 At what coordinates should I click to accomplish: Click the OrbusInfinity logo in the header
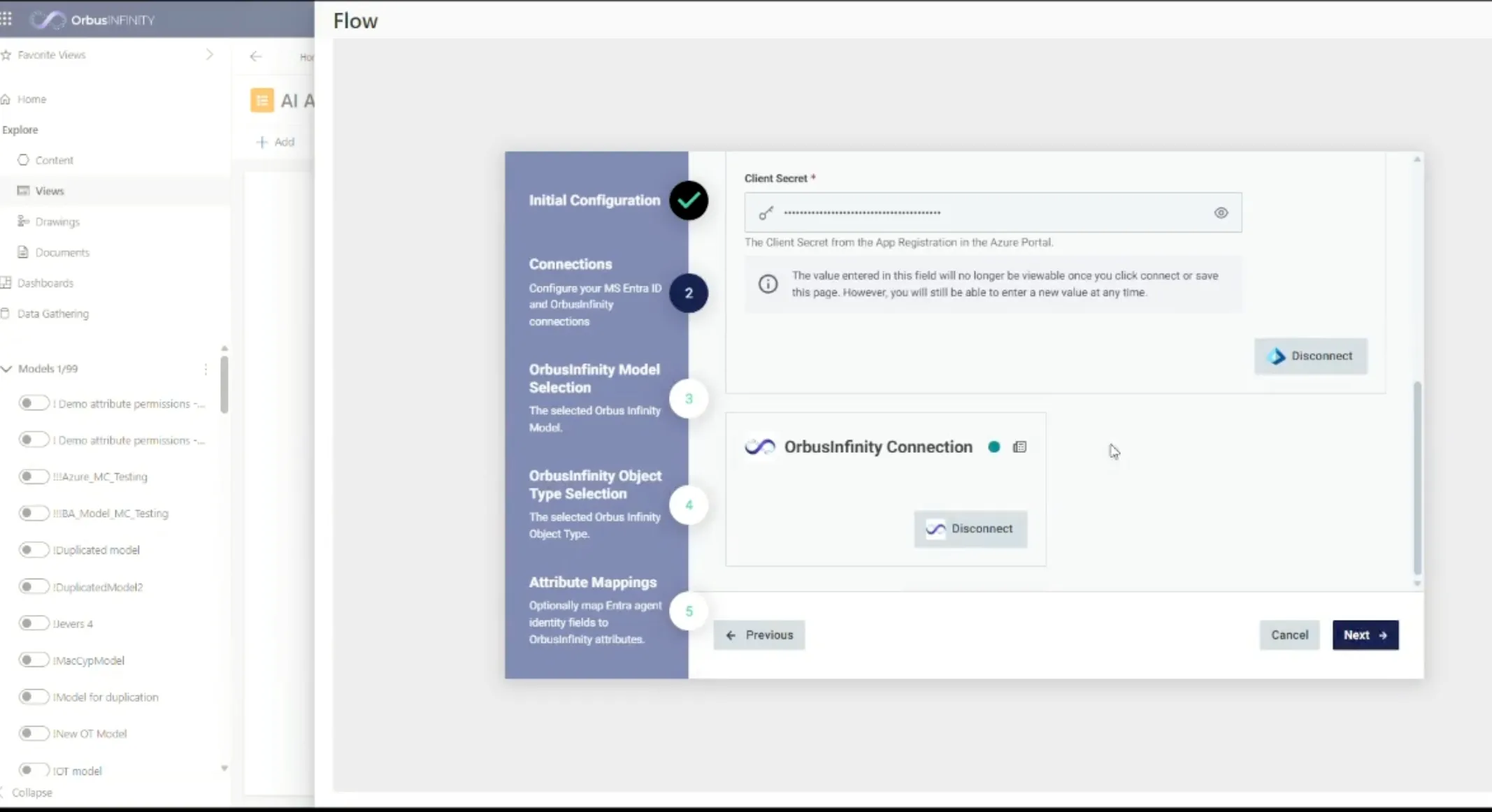[92, 20]
